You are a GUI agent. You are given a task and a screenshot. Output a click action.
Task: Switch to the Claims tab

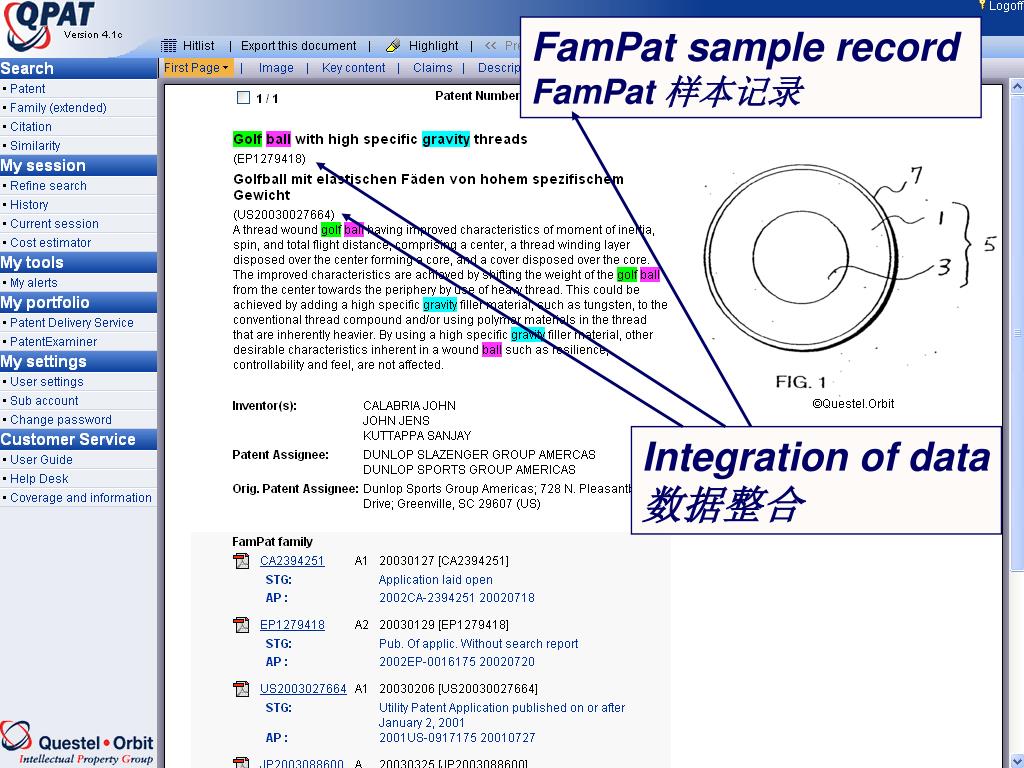[x=432, y=68]
